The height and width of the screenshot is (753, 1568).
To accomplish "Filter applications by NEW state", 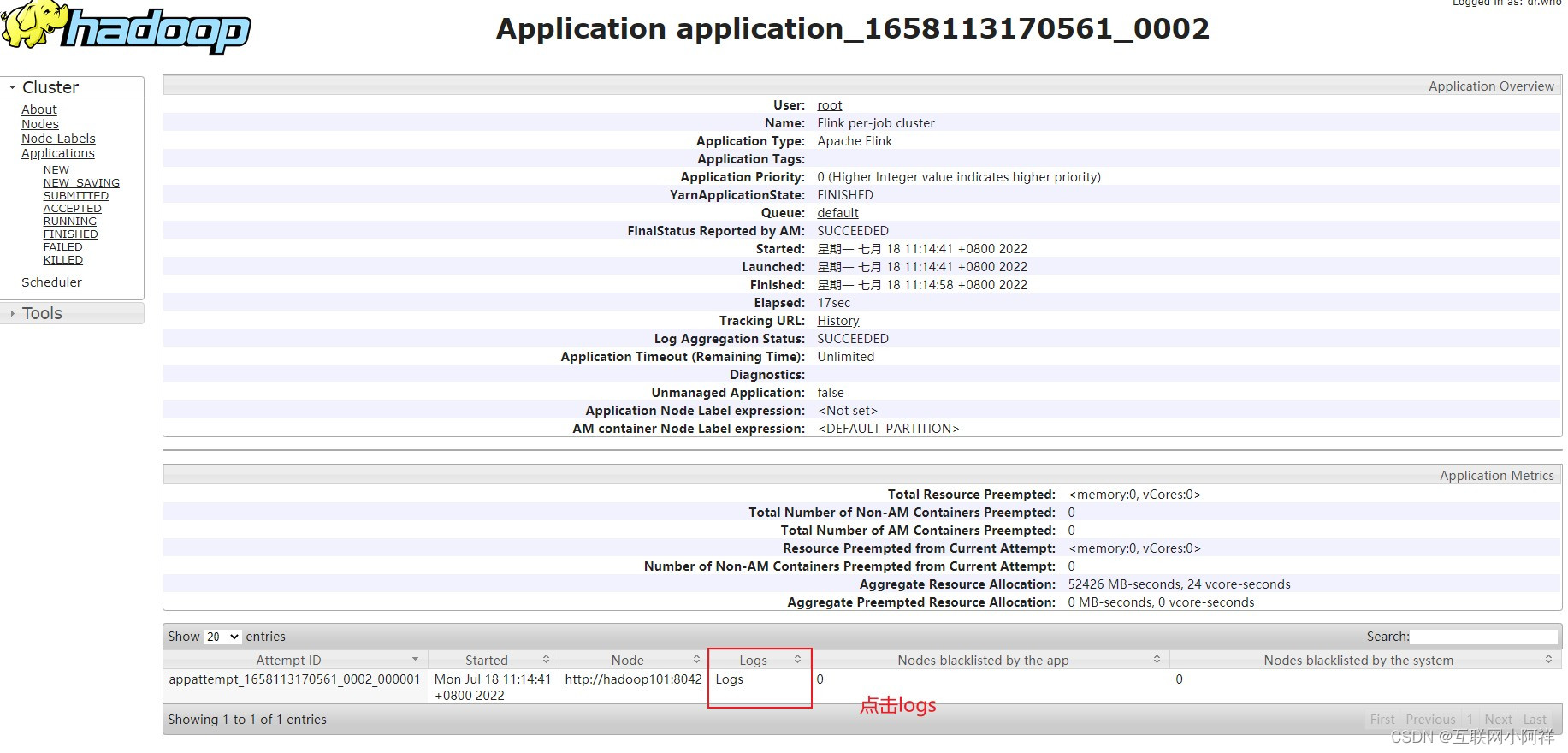I will [x=56, y=170].
